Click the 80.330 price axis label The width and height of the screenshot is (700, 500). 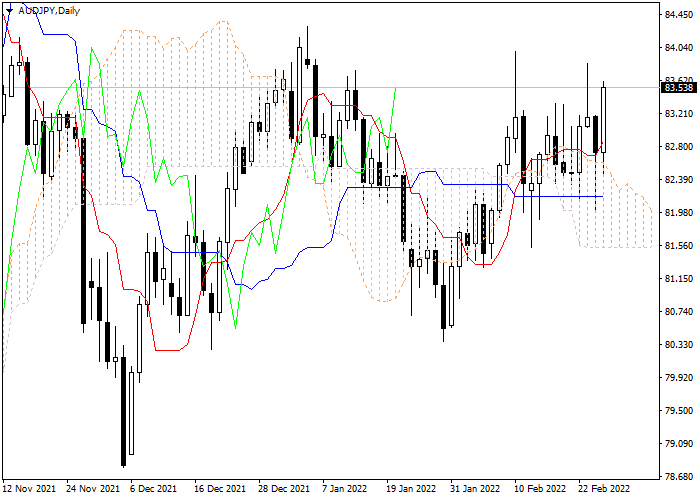coord(679,345)
